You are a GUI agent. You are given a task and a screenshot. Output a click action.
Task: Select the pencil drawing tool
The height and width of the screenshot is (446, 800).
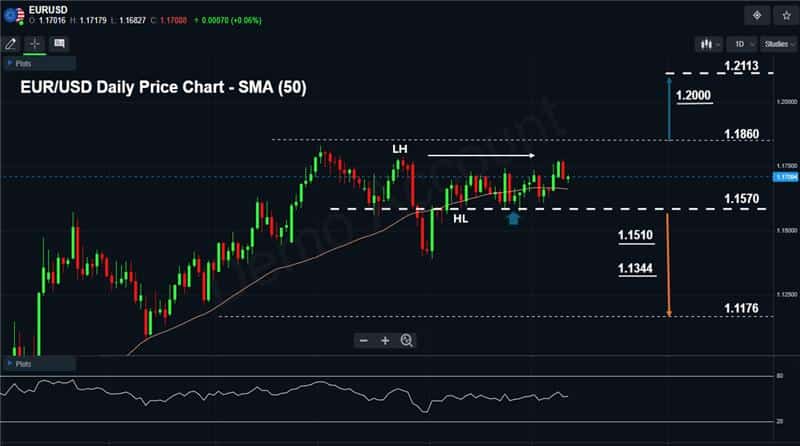click(x=11, y=43)
